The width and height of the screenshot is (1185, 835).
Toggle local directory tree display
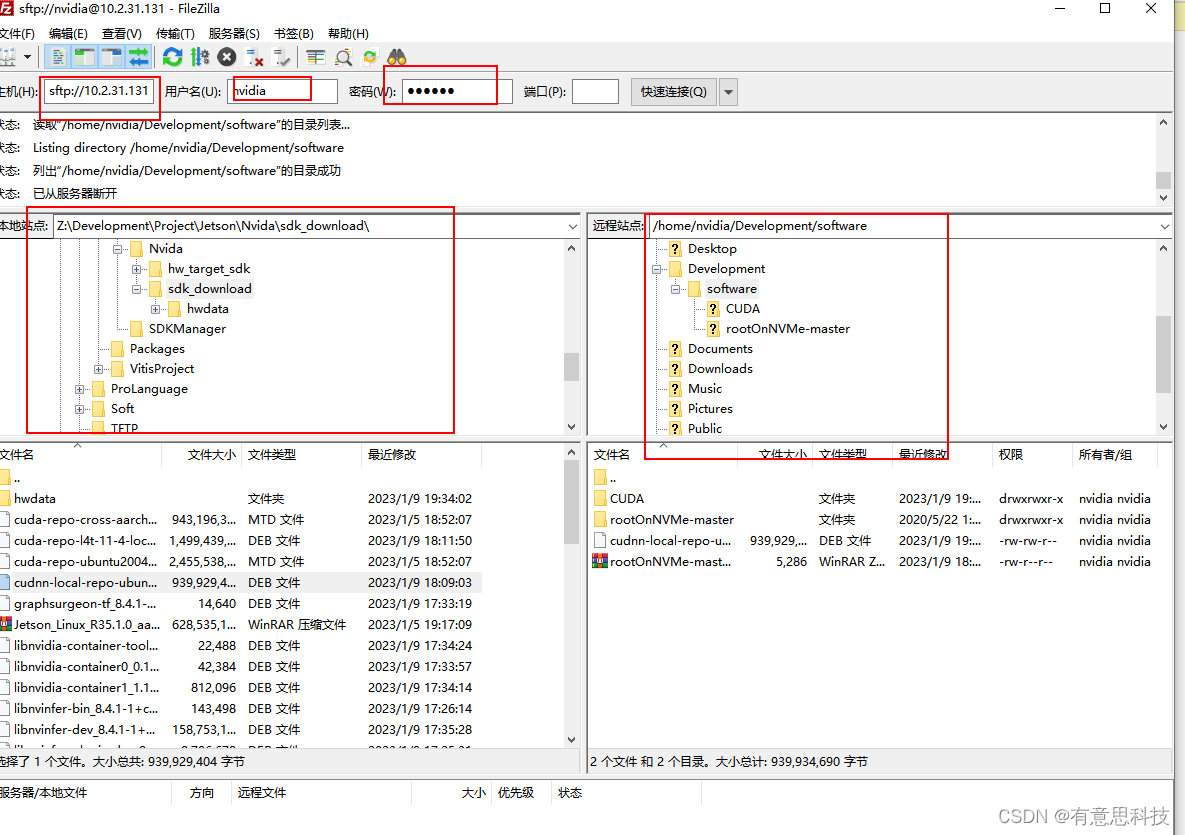85,57
